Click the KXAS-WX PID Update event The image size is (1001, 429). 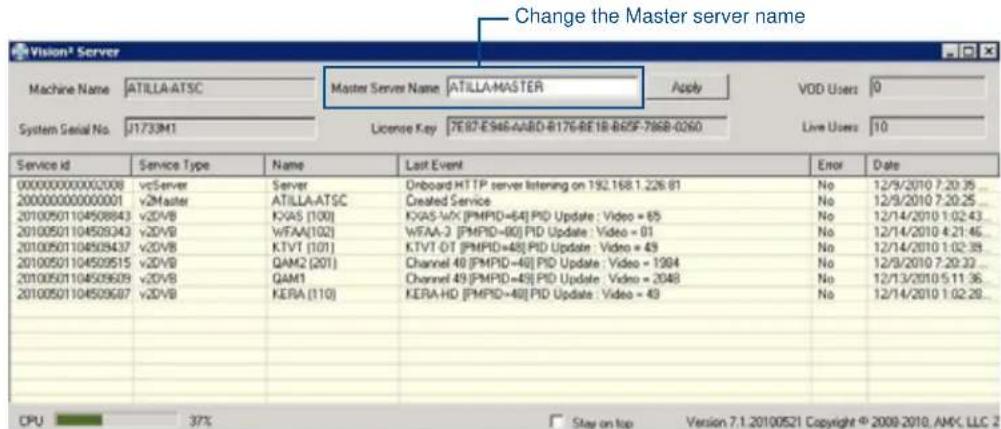tap(533, 215)
